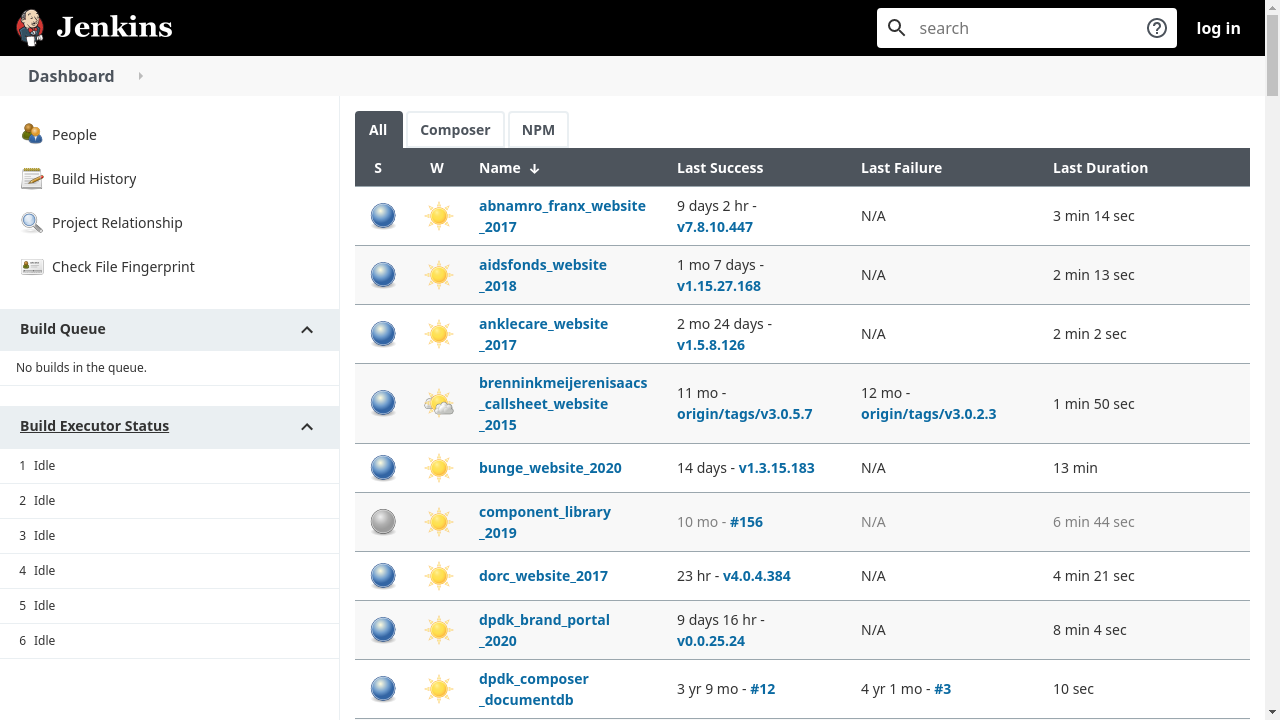Open the People page text link
The width and height of the screenshot is (1280, 720).
coord(74,135)
